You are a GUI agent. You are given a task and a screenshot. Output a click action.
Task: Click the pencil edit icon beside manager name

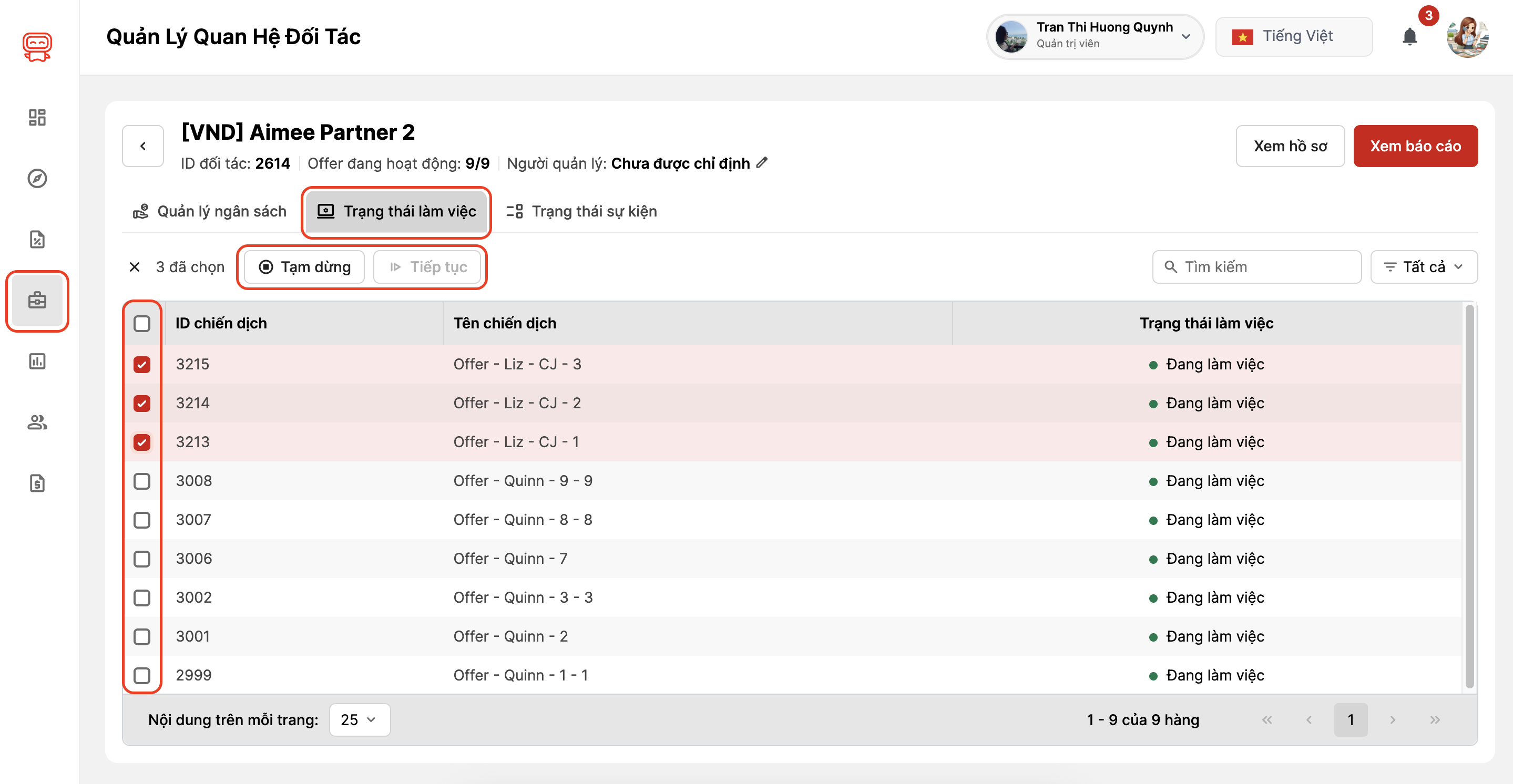click(762, 163)
